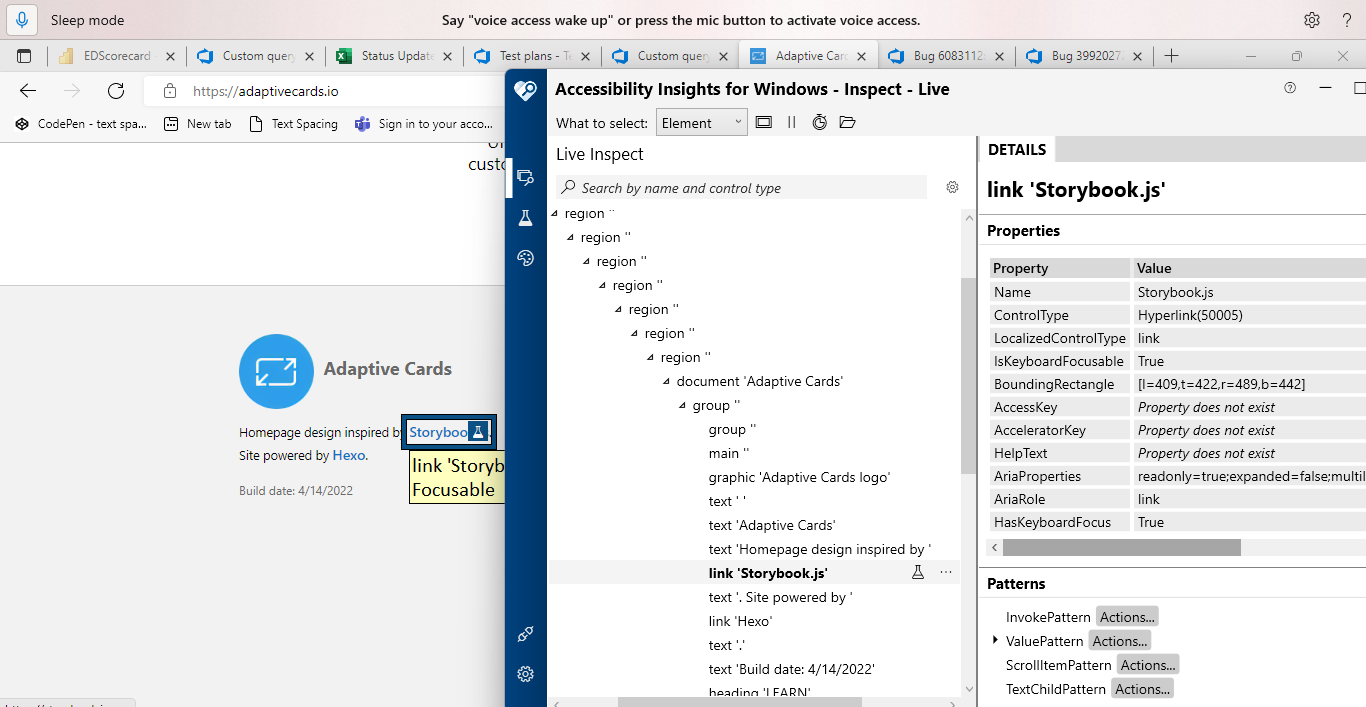The image size is (1366, 707).
Task: Activate voice access with the mic button
Action: point(21,19)
